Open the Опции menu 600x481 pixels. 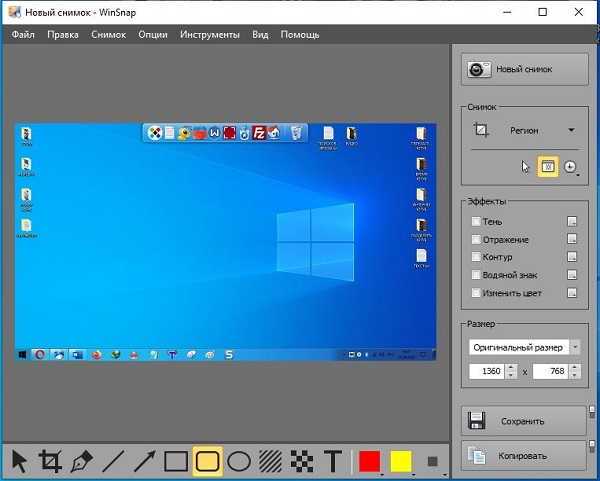click(x=153, y=35)
